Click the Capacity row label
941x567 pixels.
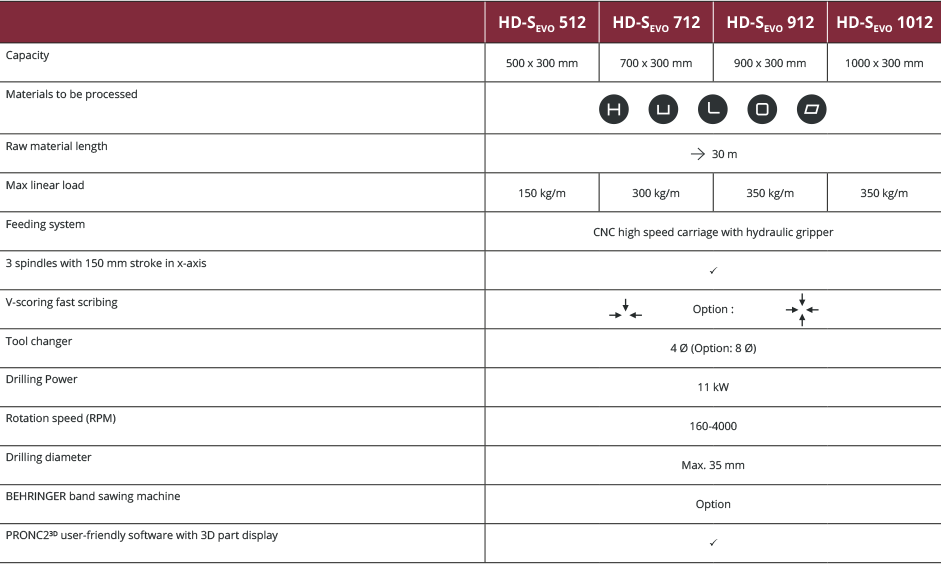pyautogui.click(x=27, y=55)
